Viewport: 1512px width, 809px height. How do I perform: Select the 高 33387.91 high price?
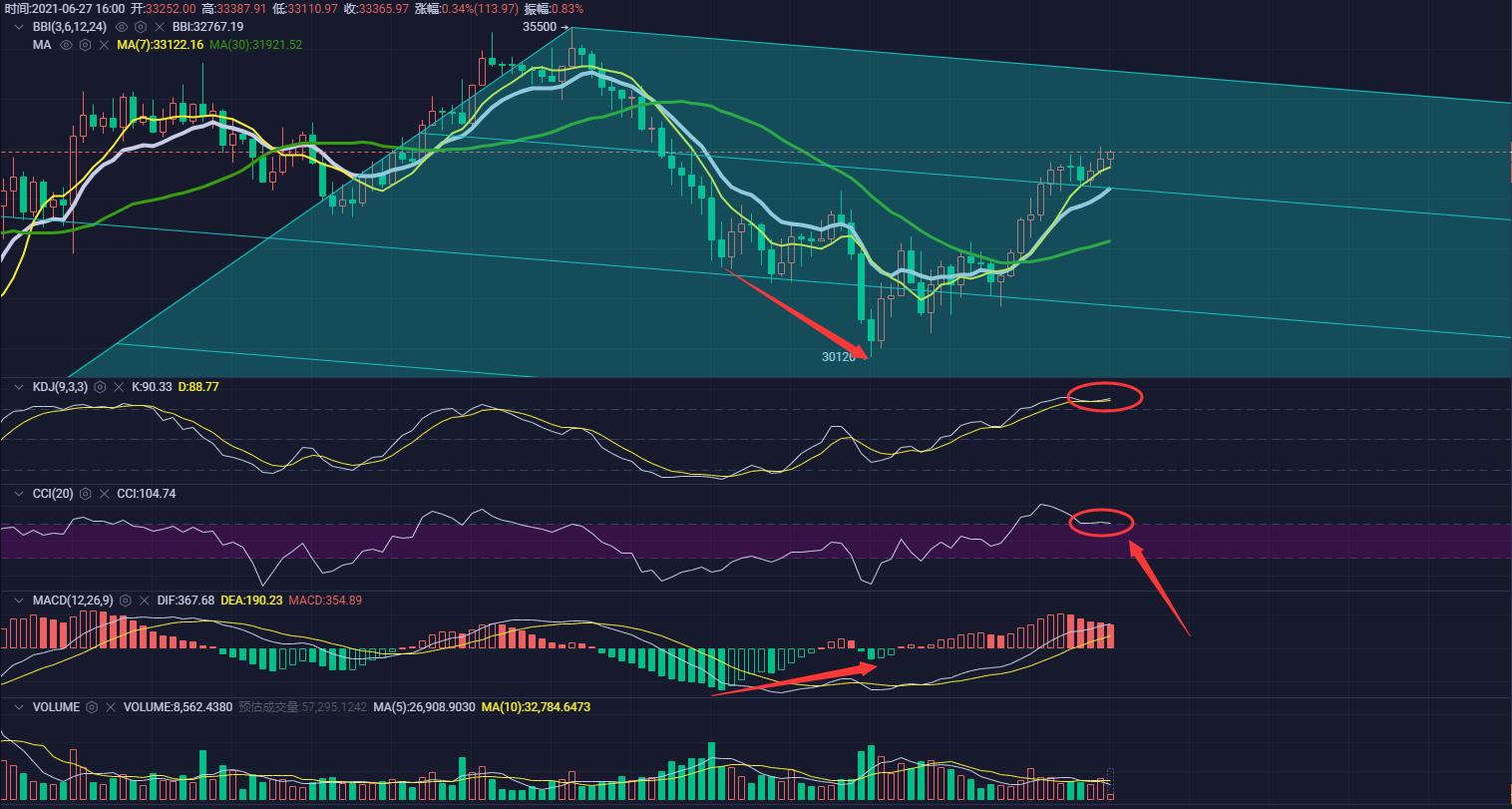[234, 8]
